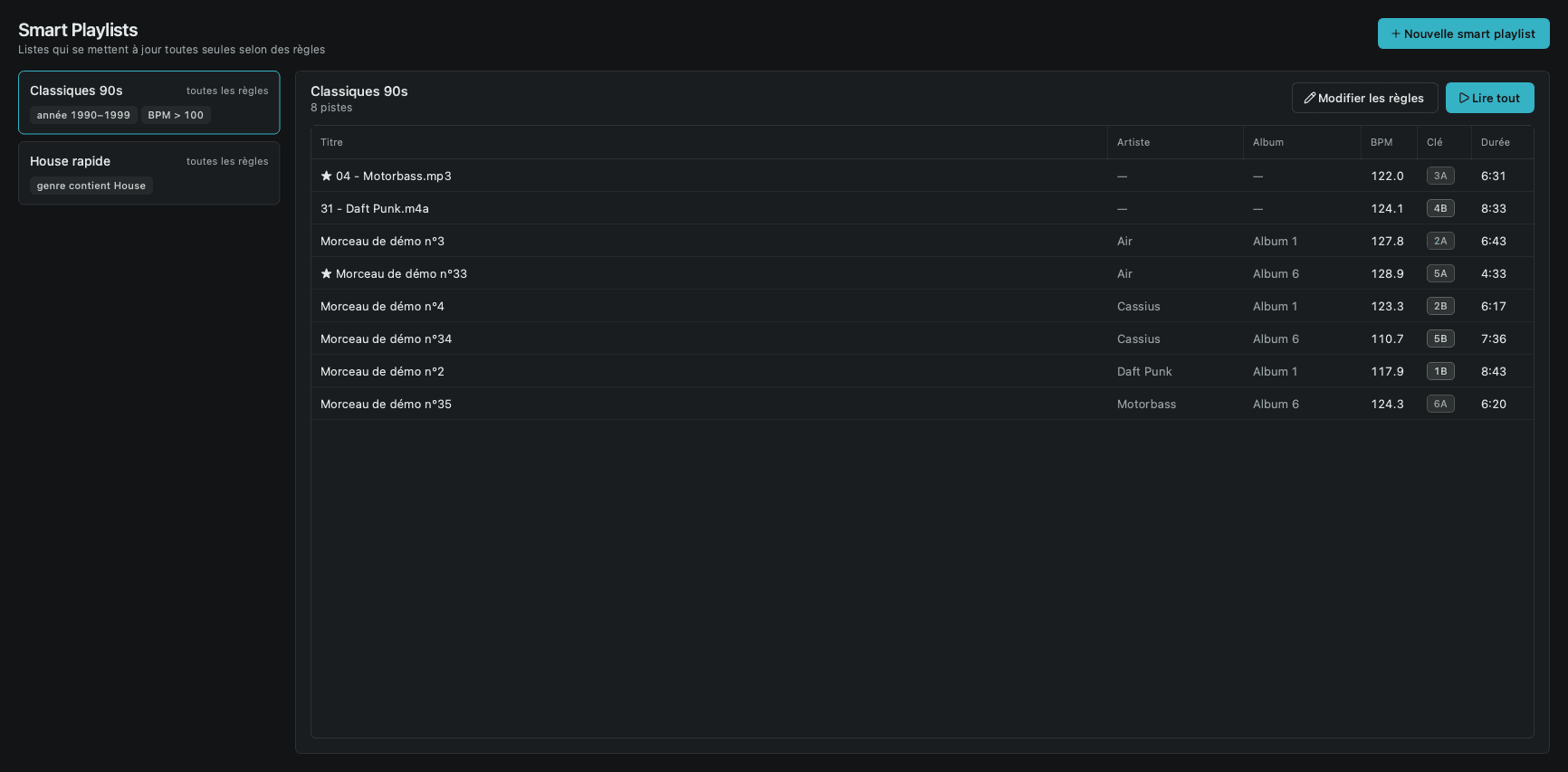Create a Nouvelle smart playlist
Viewport: 1568px width, 772px height.
coord(1463,33)
